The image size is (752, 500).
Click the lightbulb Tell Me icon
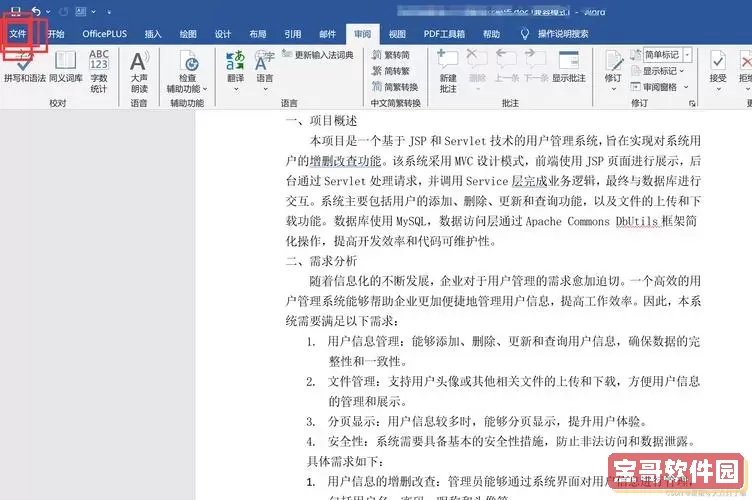point(525,34)
